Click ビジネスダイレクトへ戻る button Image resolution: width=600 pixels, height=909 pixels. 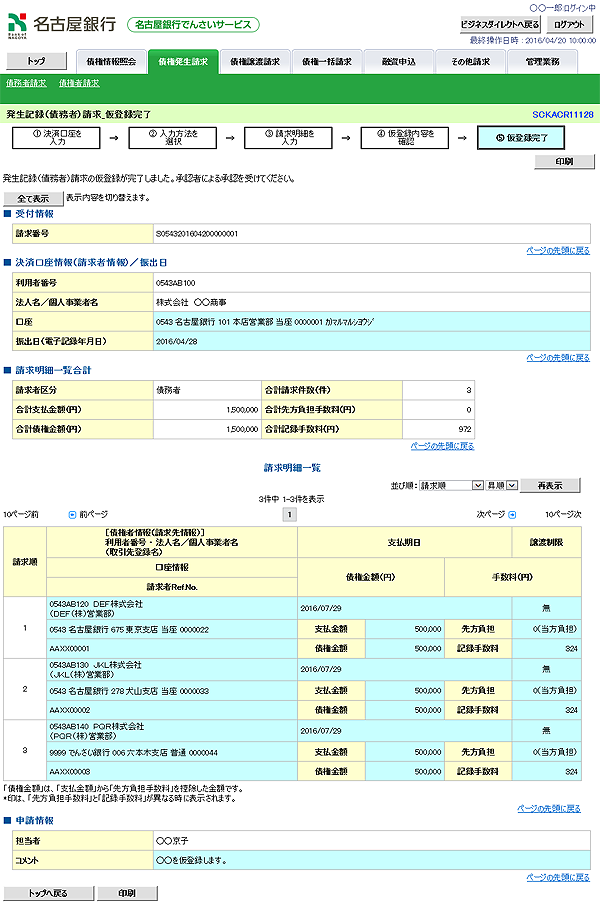(x=500, y=24)
